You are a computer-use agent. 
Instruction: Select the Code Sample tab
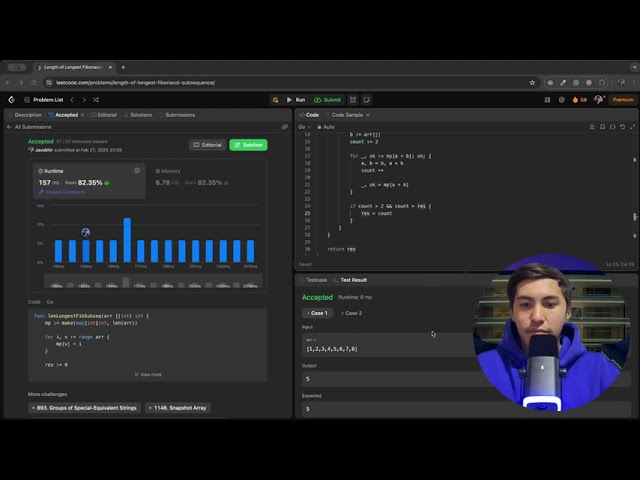point(344,115)
